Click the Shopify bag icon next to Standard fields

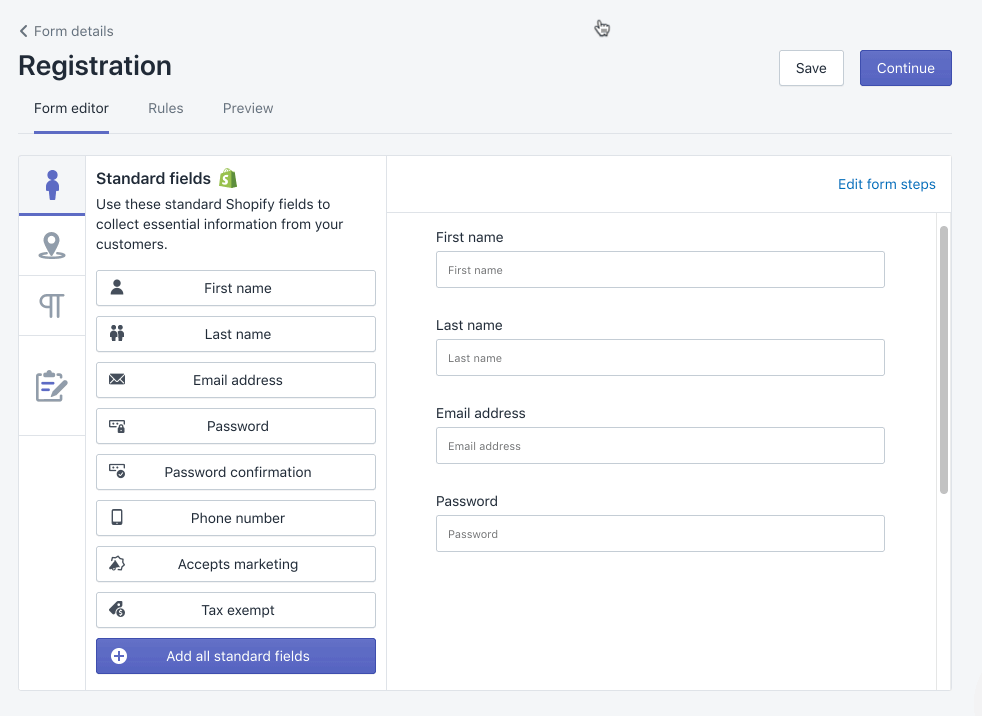(x=225, y=178)
